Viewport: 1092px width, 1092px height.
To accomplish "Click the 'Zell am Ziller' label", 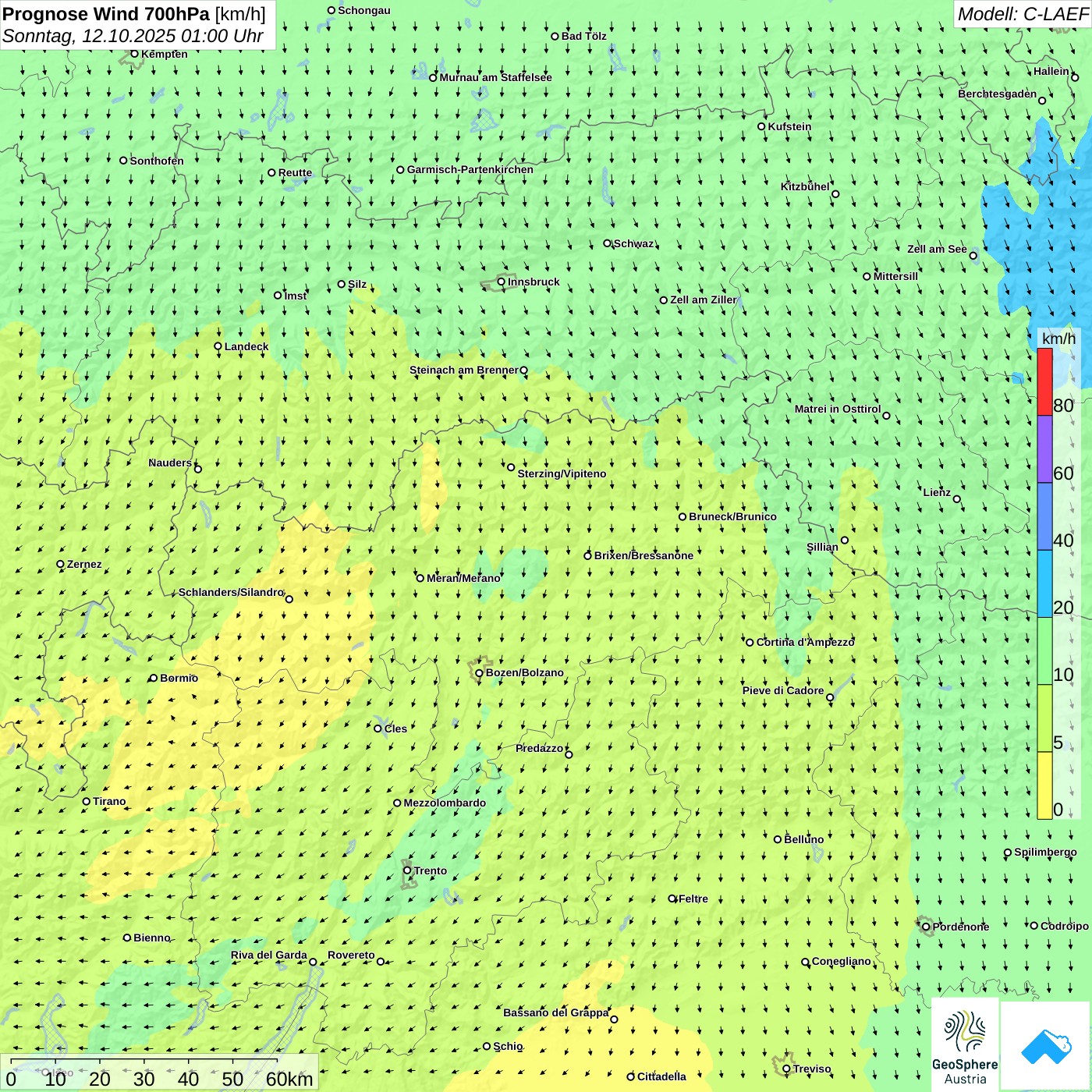I will click(703, 300).
